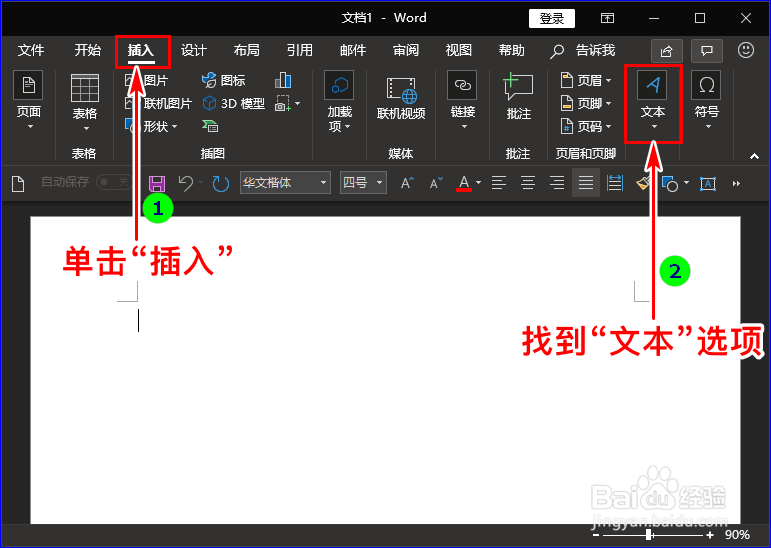Open the 视图 (View) tab
This screenshot has width=771, height=548.
click(459, 50)
